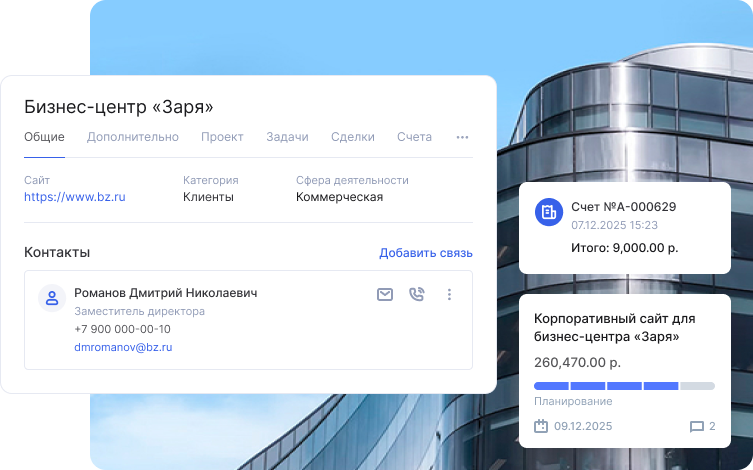
Task: Go to the Сделки tab
Action: (352, 137)
